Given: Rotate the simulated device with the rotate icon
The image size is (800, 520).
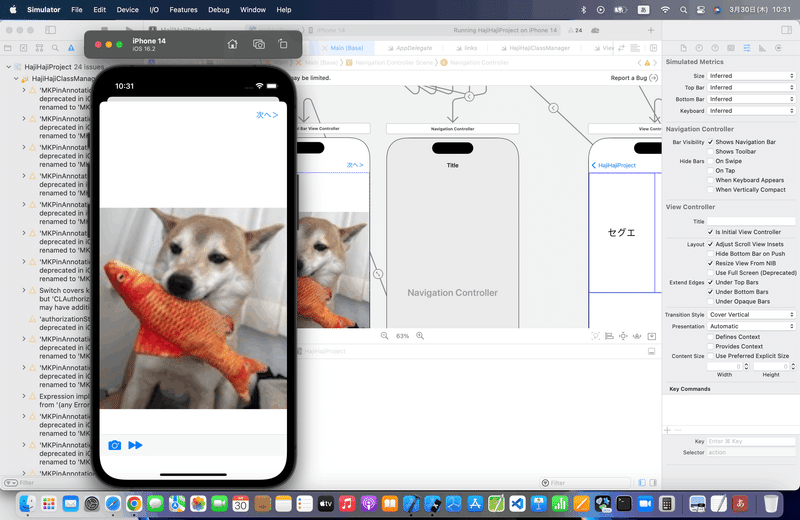Looking at the screenshot, I should pyautogui.click(x=283, y=44).
